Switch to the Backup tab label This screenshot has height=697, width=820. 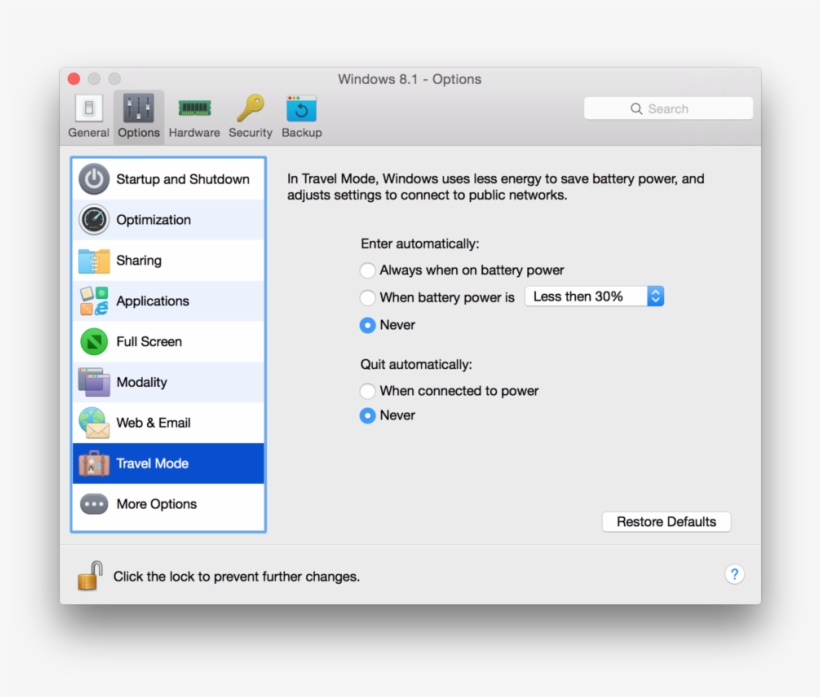(302, 133)
